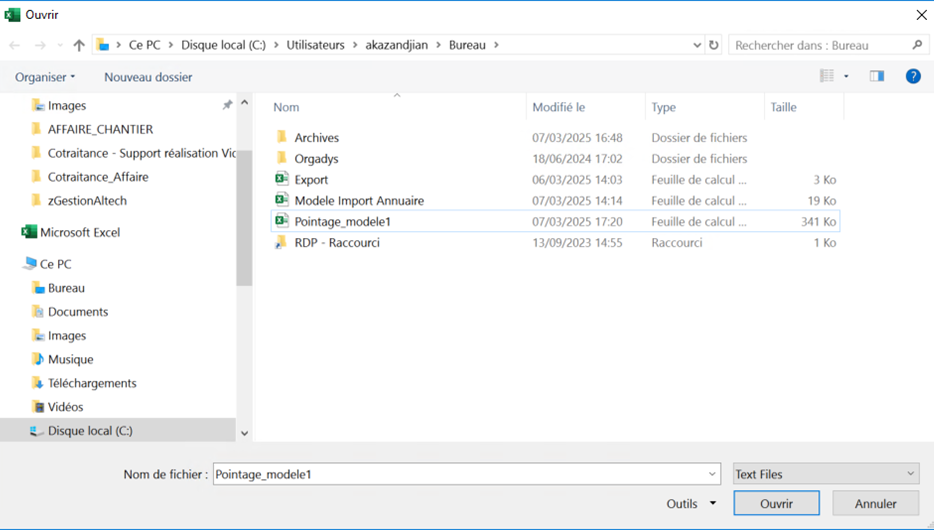Toggle the preview pane icon
Viewport: 934px width, 530px height.
click(x=877, y=76)
